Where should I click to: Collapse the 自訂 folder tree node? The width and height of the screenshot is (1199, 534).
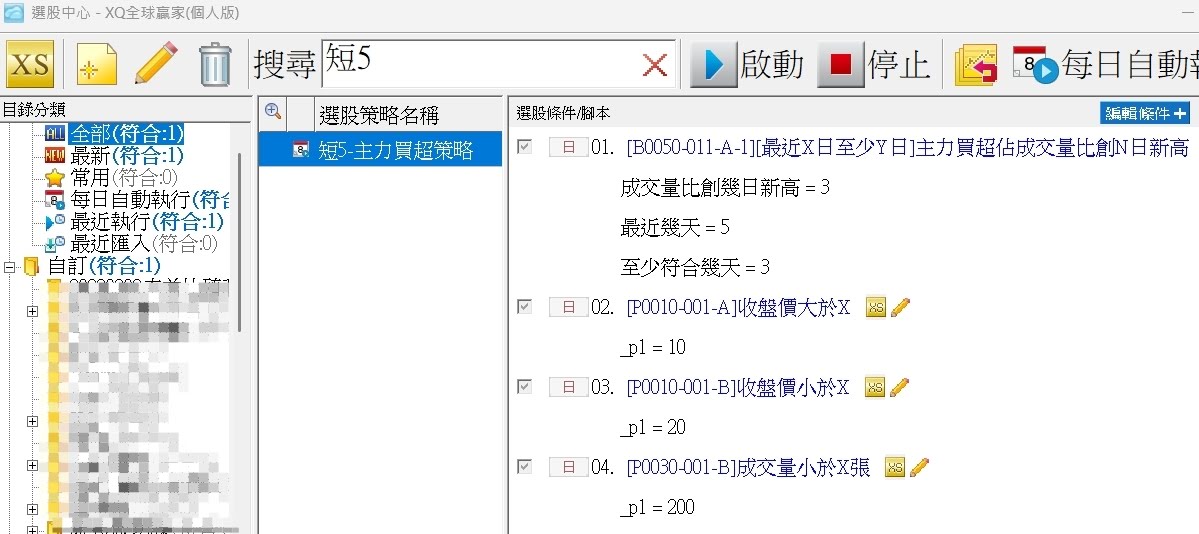tap(11, 266)
